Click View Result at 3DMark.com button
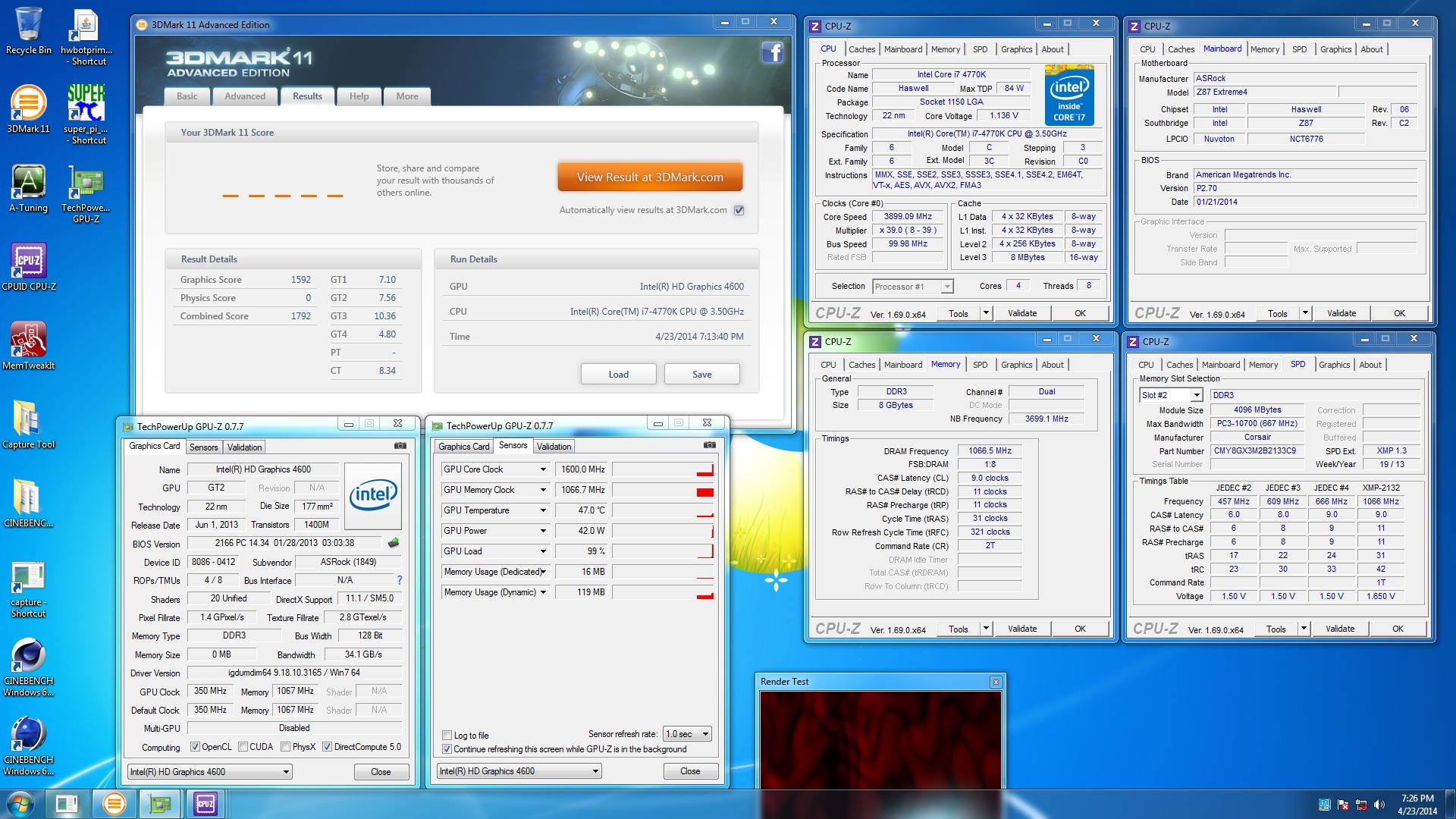This screenshot has width=1456, height=819. point(650,177)
